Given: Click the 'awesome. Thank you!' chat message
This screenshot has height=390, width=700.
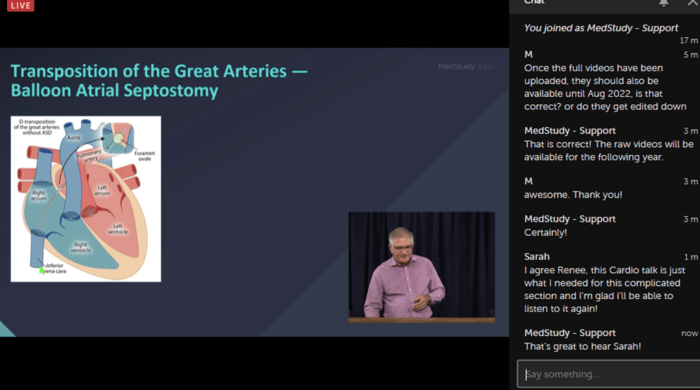Looking at the screenshot, I should [x=573, y=195].
